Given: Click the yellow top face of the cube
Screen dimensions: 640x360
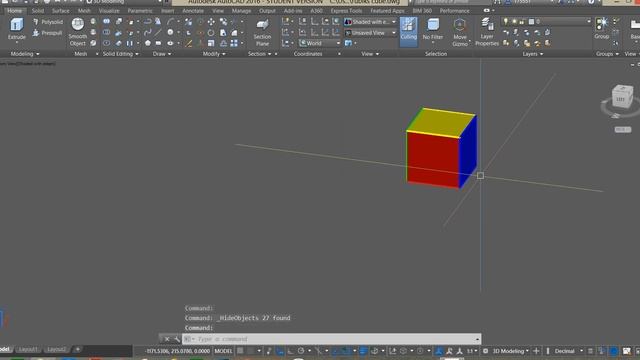Looking at the screenshot, I should click(442, 122).
